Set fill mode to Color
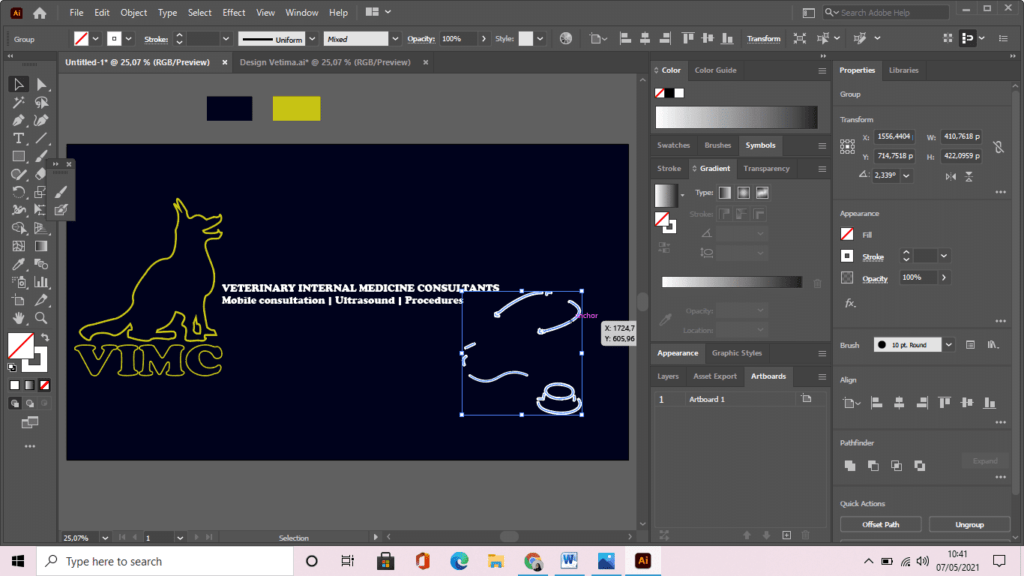Image resolution: width=1024 pixels, height=576 pixels. tap(14, 385)
